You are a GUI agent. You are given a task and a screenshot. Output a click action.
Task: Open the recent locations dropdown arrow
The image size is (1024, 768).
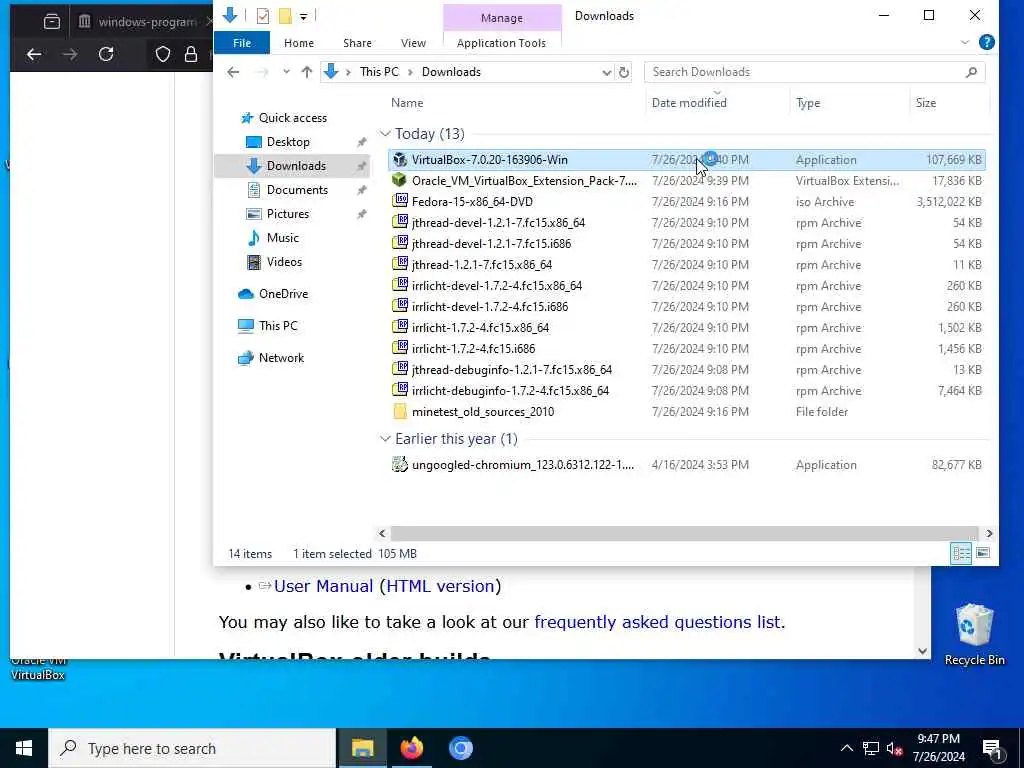pyautogui.click(x=286, y=72)
